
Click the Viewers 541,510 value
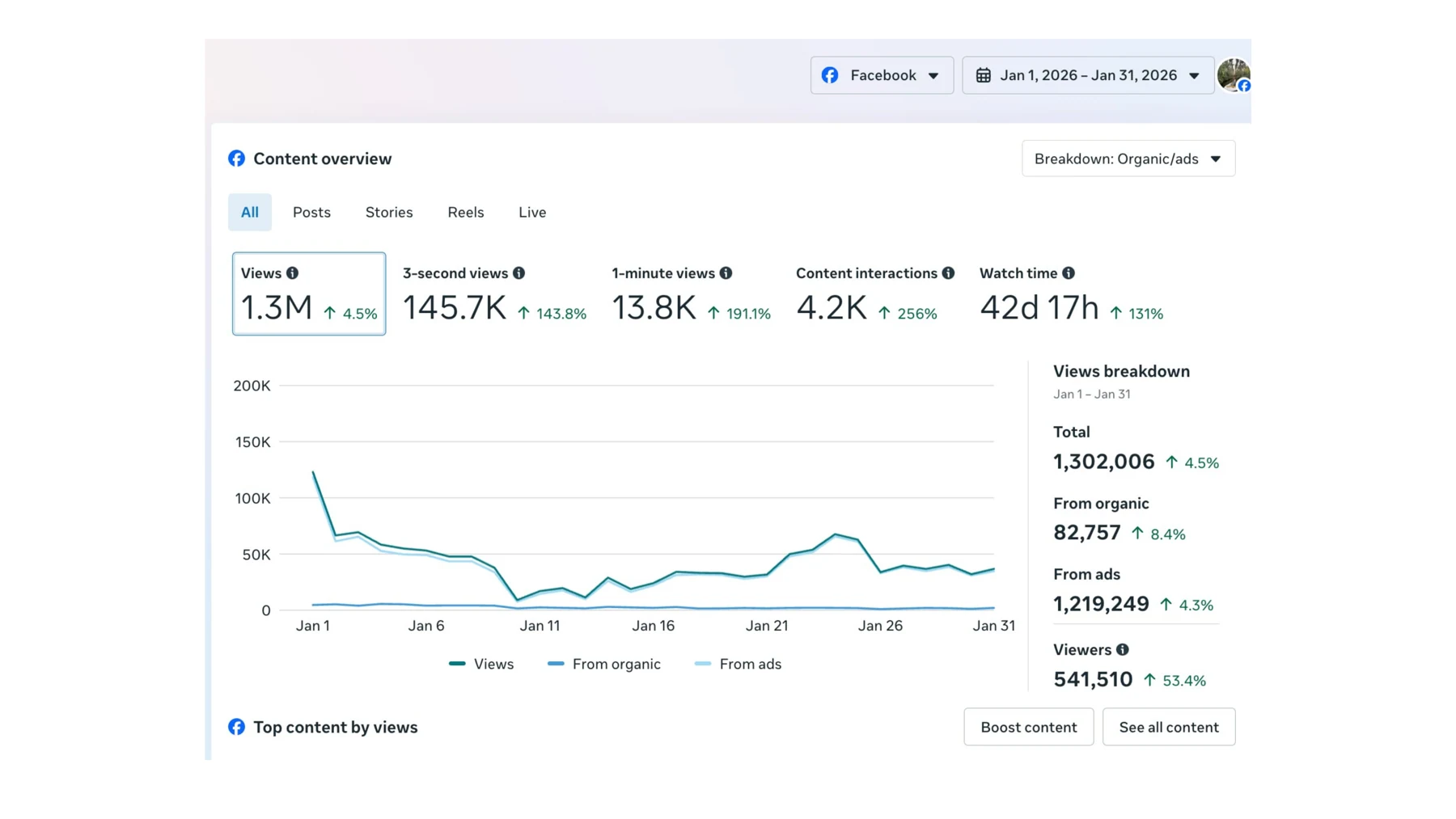(x=1093, y=679)
